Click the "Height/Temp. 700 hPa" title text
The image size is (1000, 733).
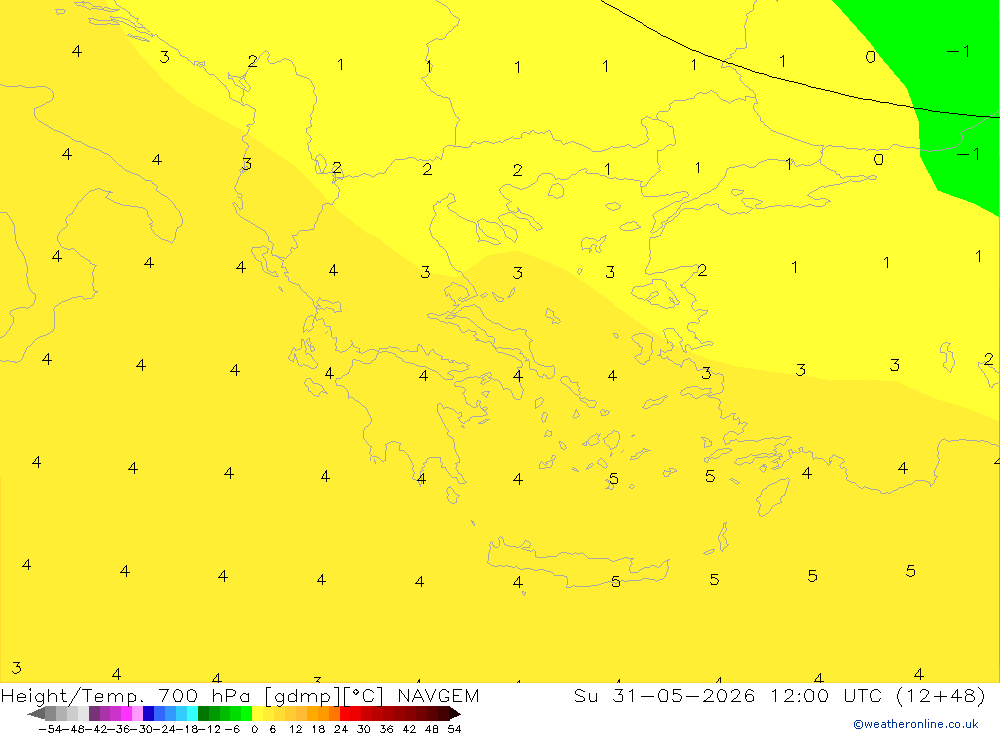coord(125,696)
